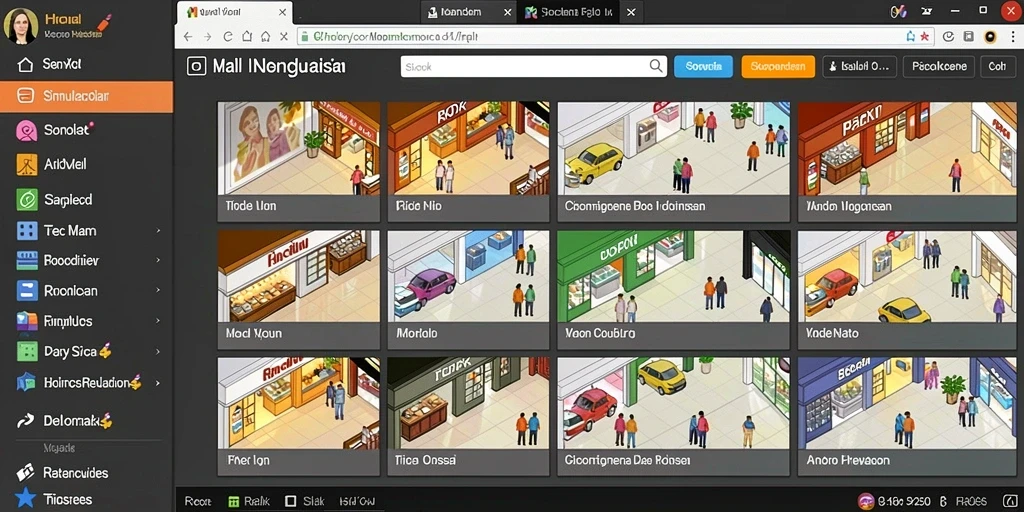Click the browser reload icon
1024x512 pixels.
pyautogui.click(x=228, y=37)
